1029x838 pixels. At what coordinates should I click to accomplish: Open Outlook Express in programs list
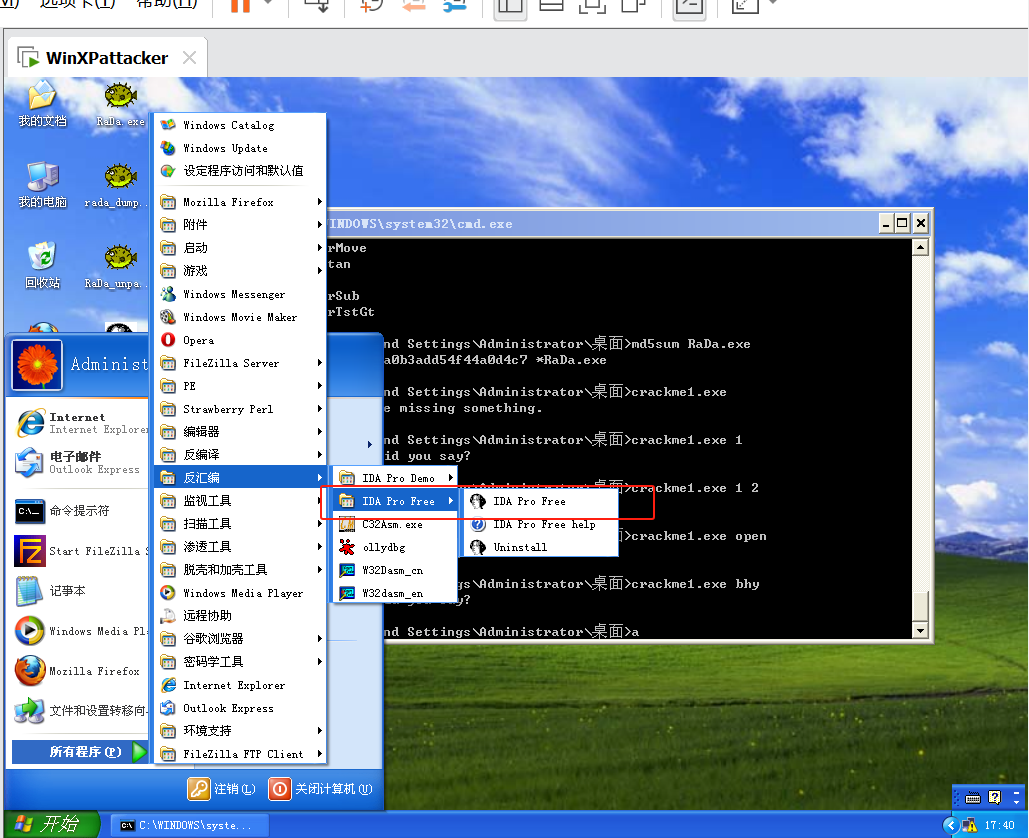tap(240, 708)
